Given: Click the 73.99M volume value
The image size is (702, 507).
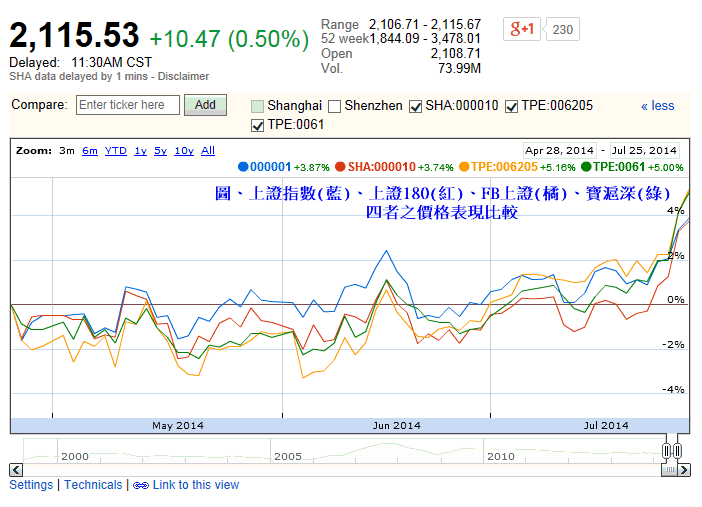Looking at the screenshot, I should [459, 69].
